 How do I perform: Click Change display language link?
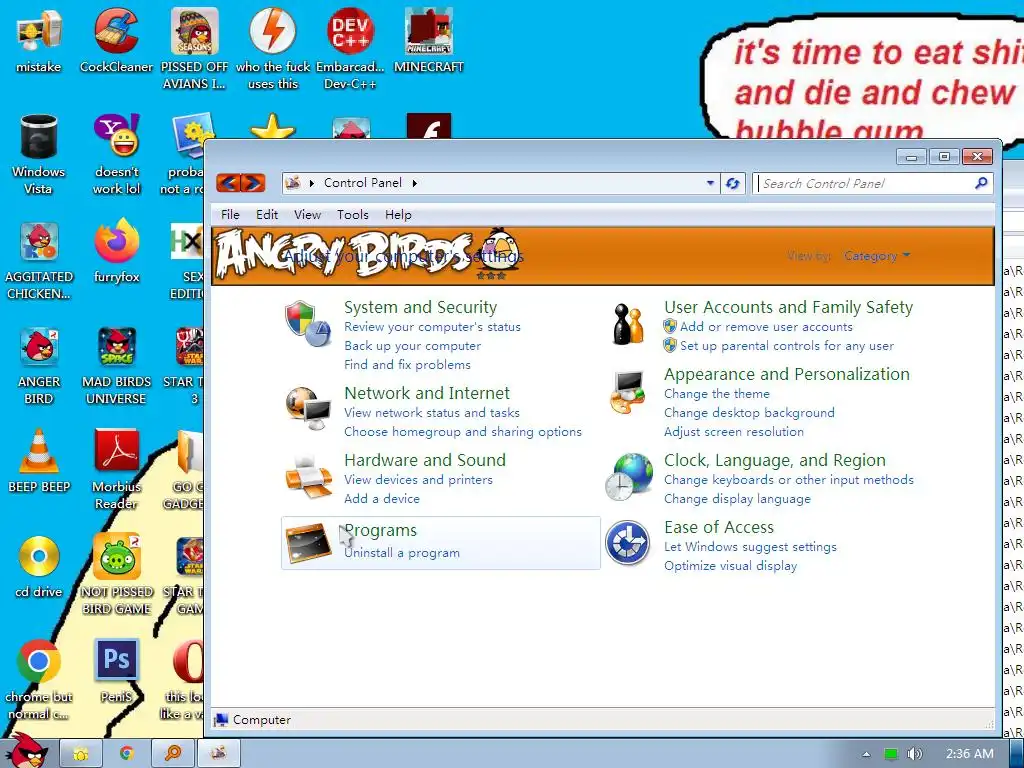pyautogui.click(x=737, y=499)
